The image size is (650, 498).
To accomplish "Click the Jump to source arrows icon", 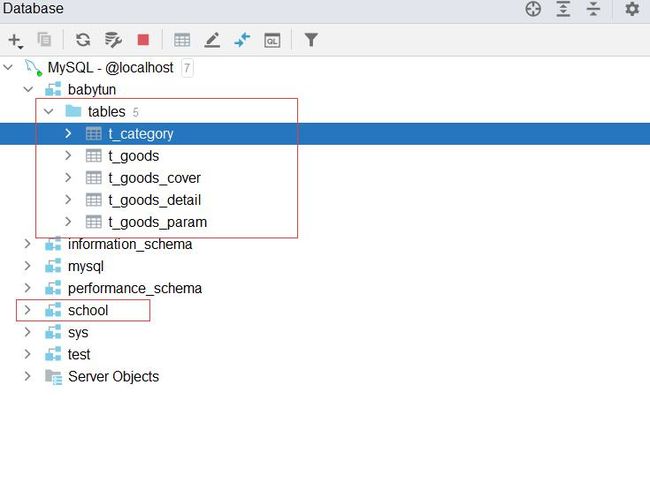I will pyautogui.click(x=242, y=40).
